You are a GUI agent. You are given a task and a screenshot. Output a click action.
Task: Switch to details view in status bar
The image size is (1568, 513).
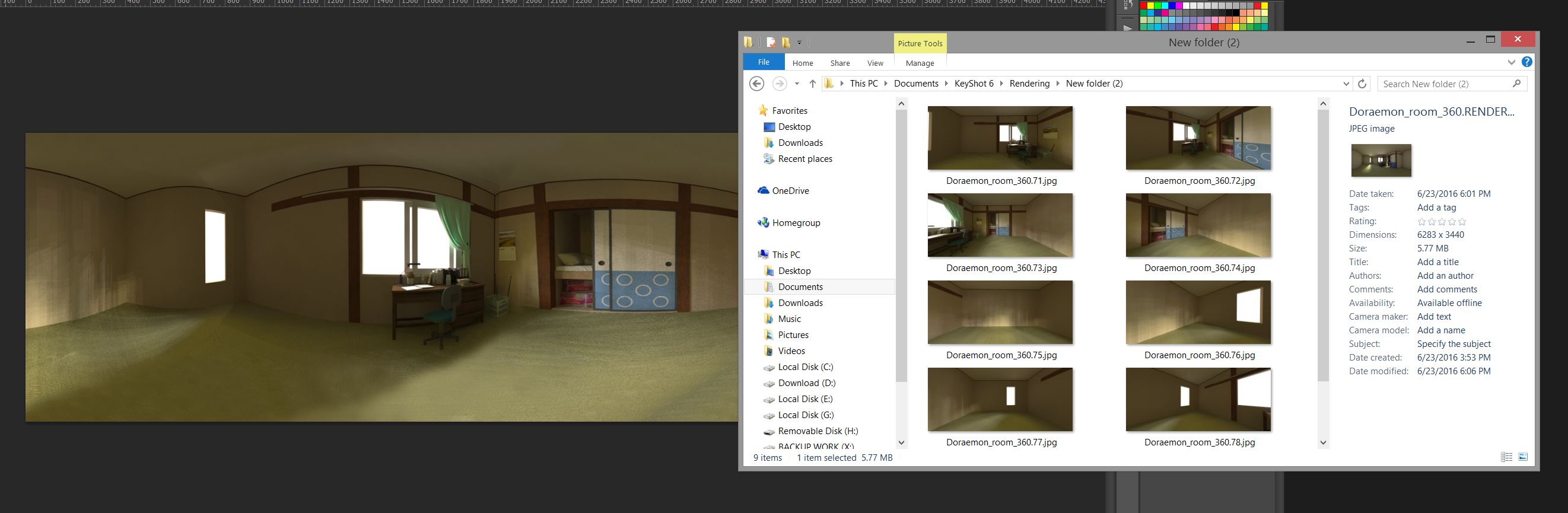coord(1506,457)
